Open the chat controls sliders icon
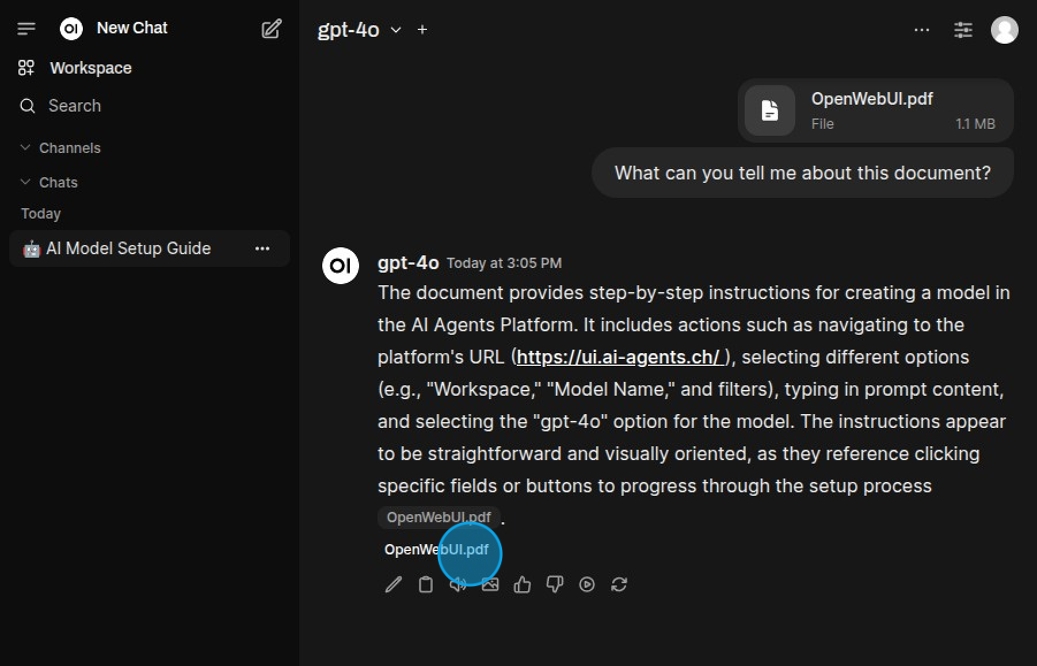This screenshot has height=666, width=1037. 963,30
